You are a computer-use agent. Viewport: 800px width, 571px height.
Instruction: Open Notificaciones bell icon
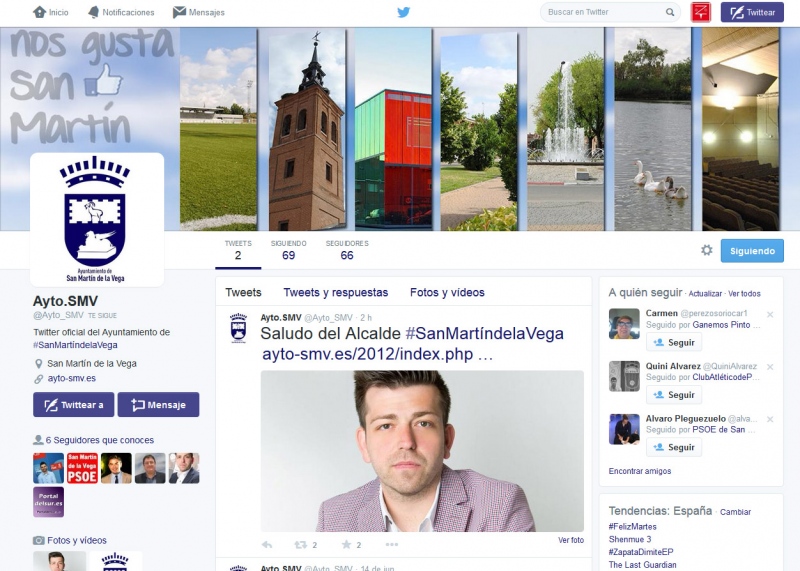(x=93, y=12)
